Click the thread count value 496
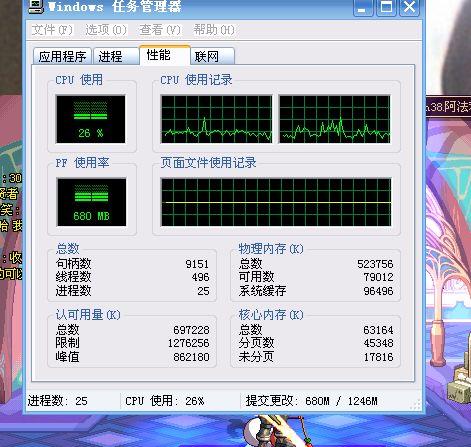This screenshot has width=471, height=447. coord(200,277)
